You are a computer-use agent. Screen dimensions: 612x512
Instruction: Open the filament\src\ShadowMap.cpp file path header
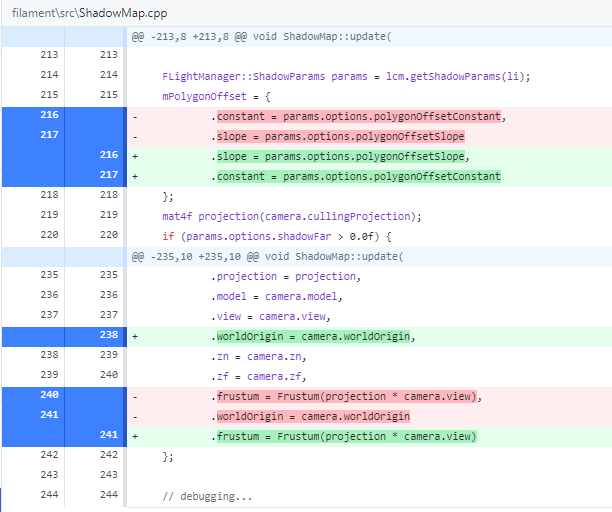pos(89,13)
